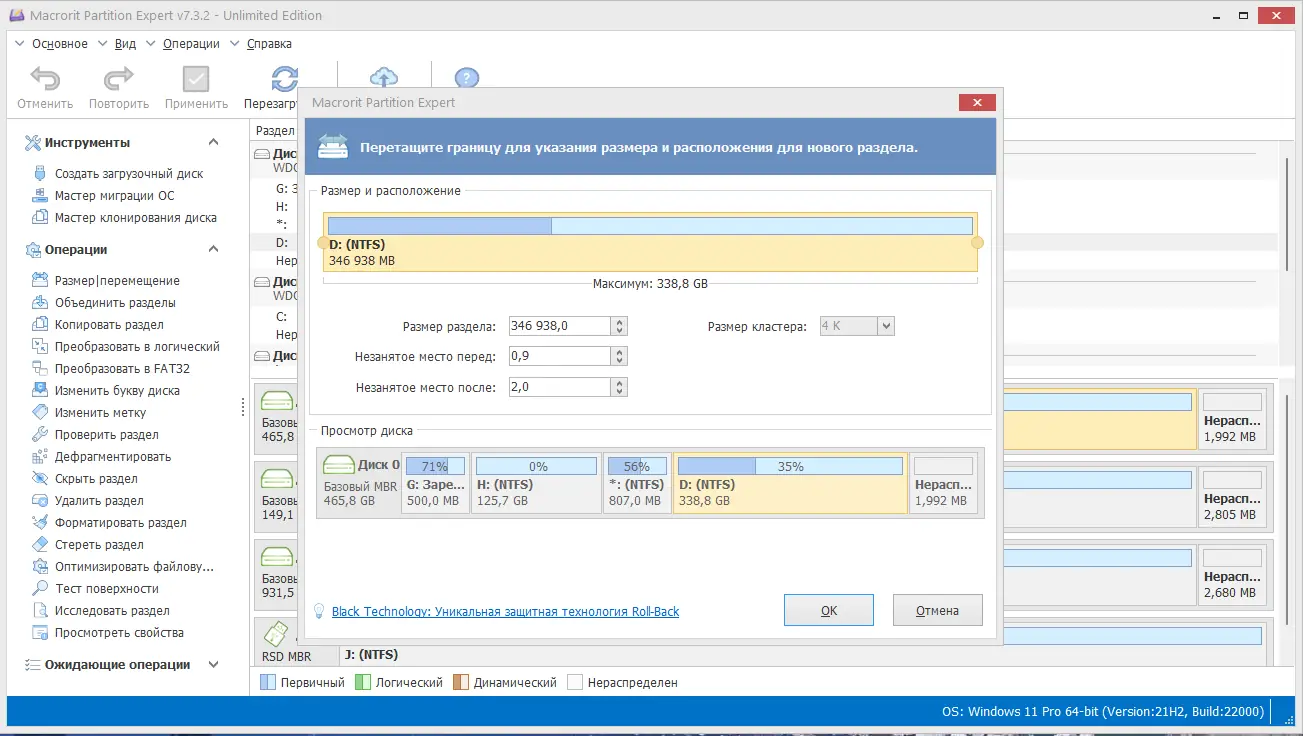The image size is (1303, 736).
Task: Increase Незанятое место после with up arrow
Action: point(620,383)
